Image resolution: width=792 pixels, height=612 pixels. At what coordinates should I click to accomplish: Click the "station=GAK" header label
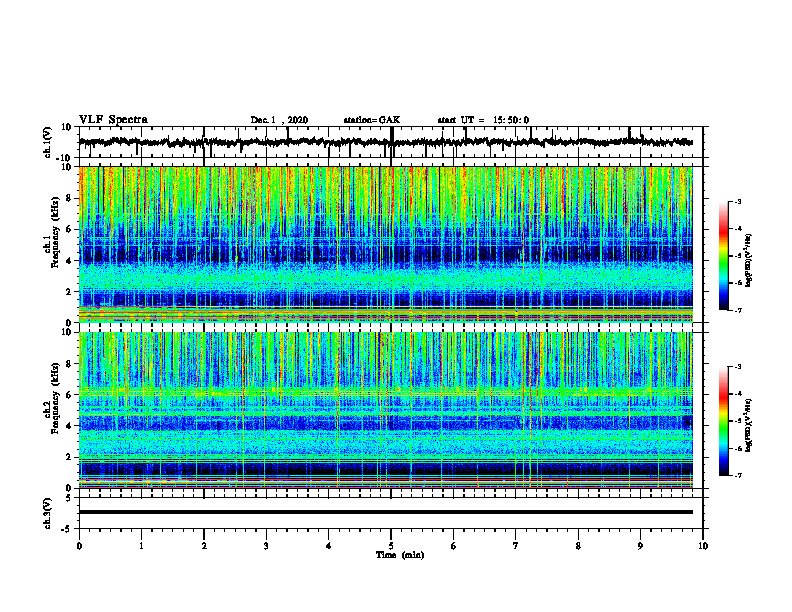tap(372, 120)
